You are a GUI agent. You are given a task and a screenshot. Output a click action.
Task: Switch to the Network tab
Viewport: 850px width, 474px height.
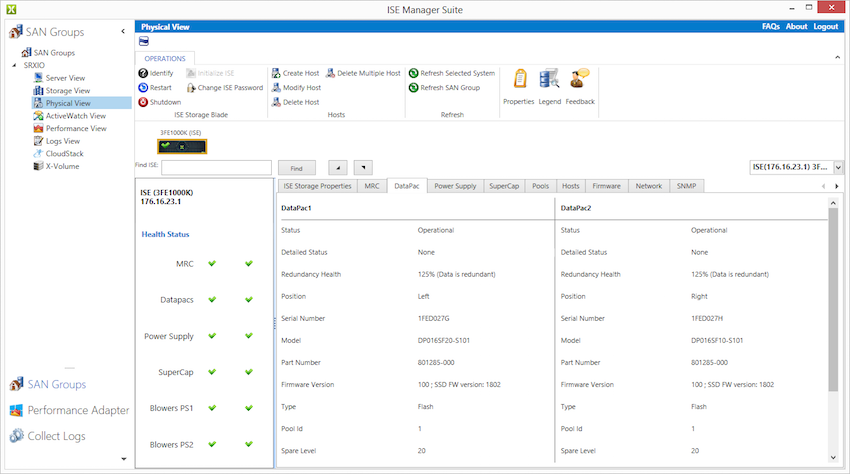click(649, 186)
